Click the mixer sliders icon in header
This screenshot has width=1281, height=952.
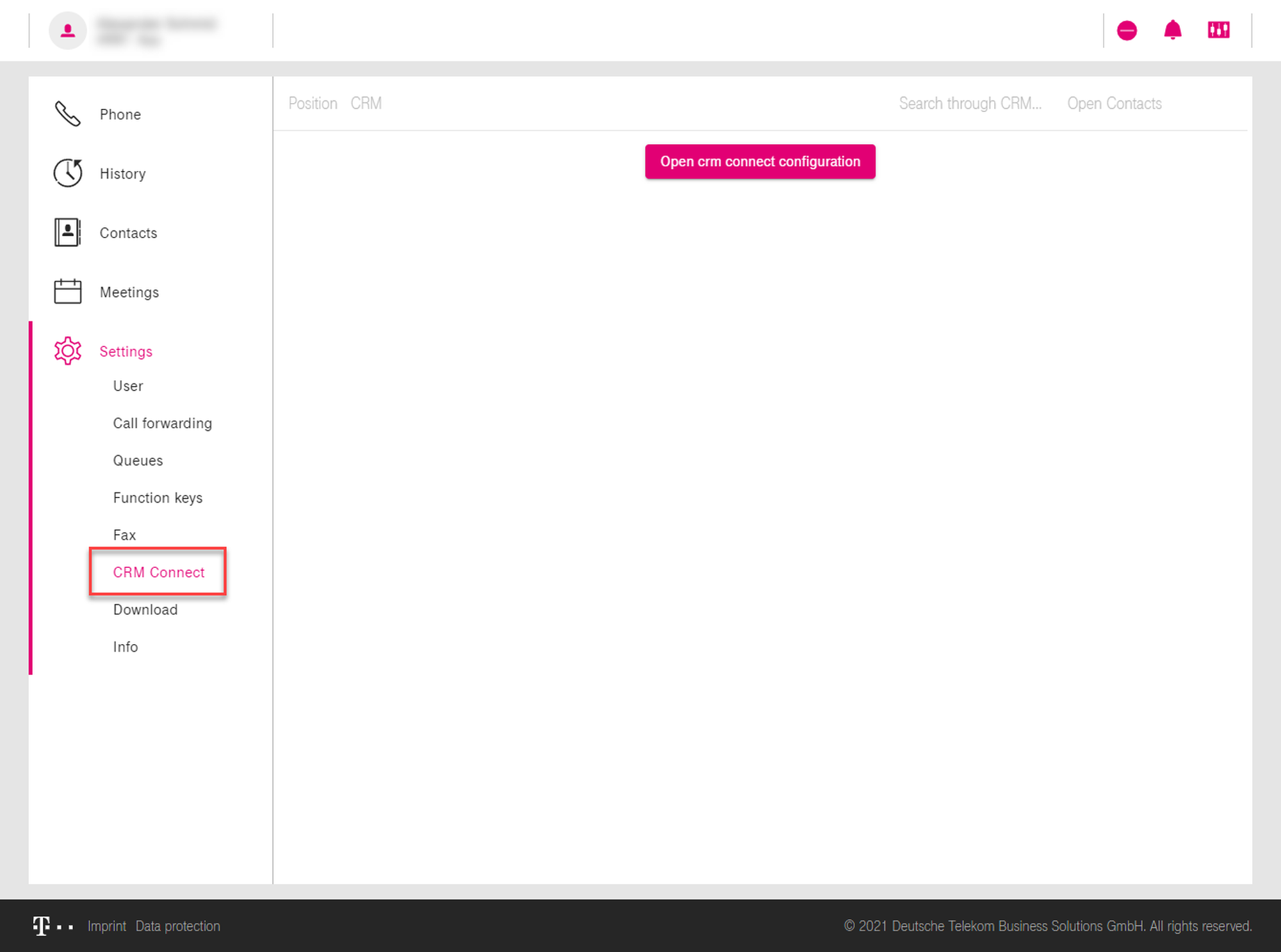pyautogui.click(x=1218, y=30)
